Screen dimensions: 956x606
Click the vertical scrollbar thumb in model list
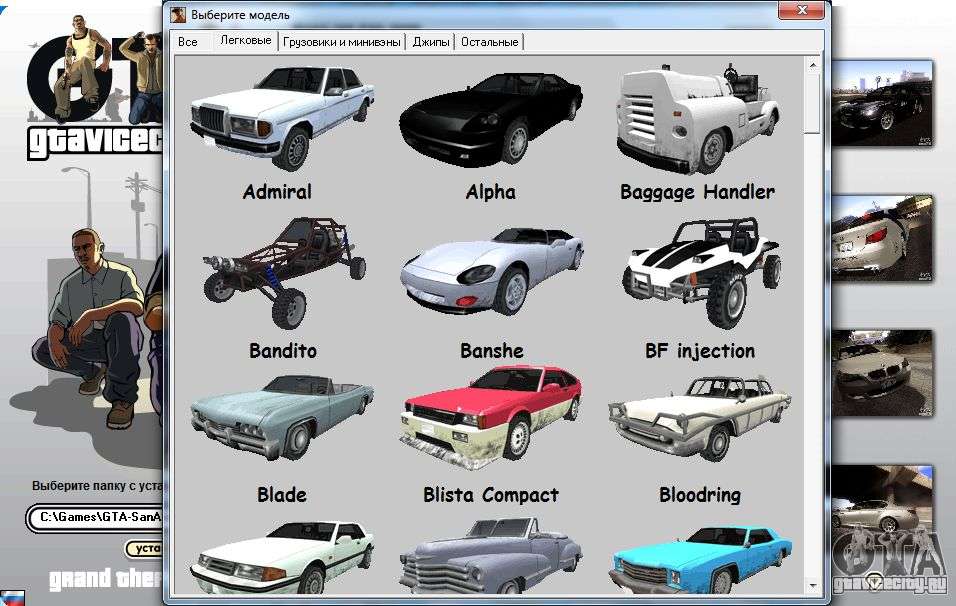(x=813, y=102)
